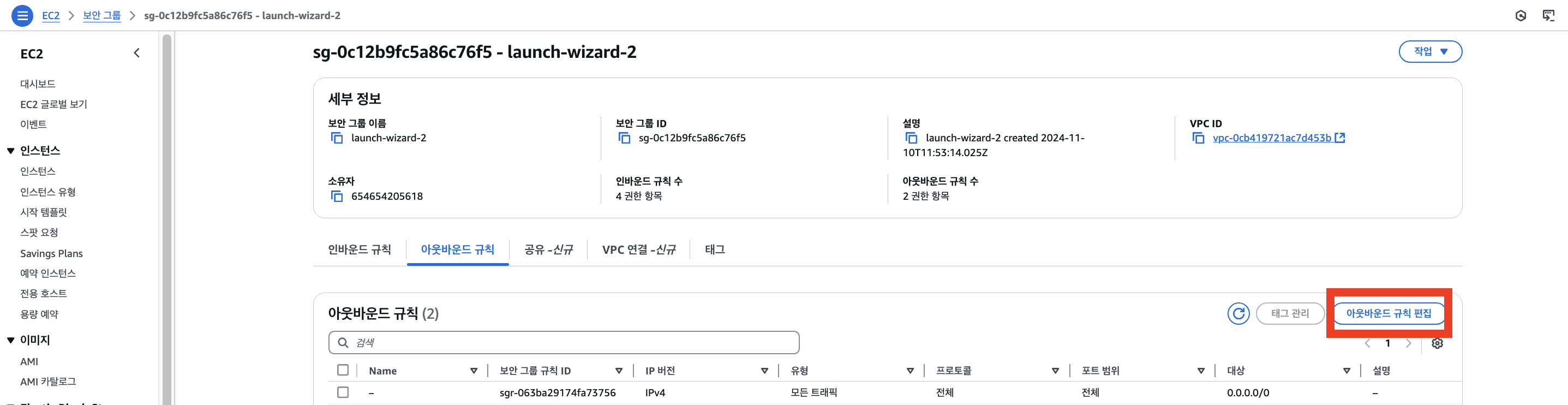Collapse the 이미지 sidebar section
This screenshot has height=405, width=1568.
pyautogui.click(x=10, y=341)
